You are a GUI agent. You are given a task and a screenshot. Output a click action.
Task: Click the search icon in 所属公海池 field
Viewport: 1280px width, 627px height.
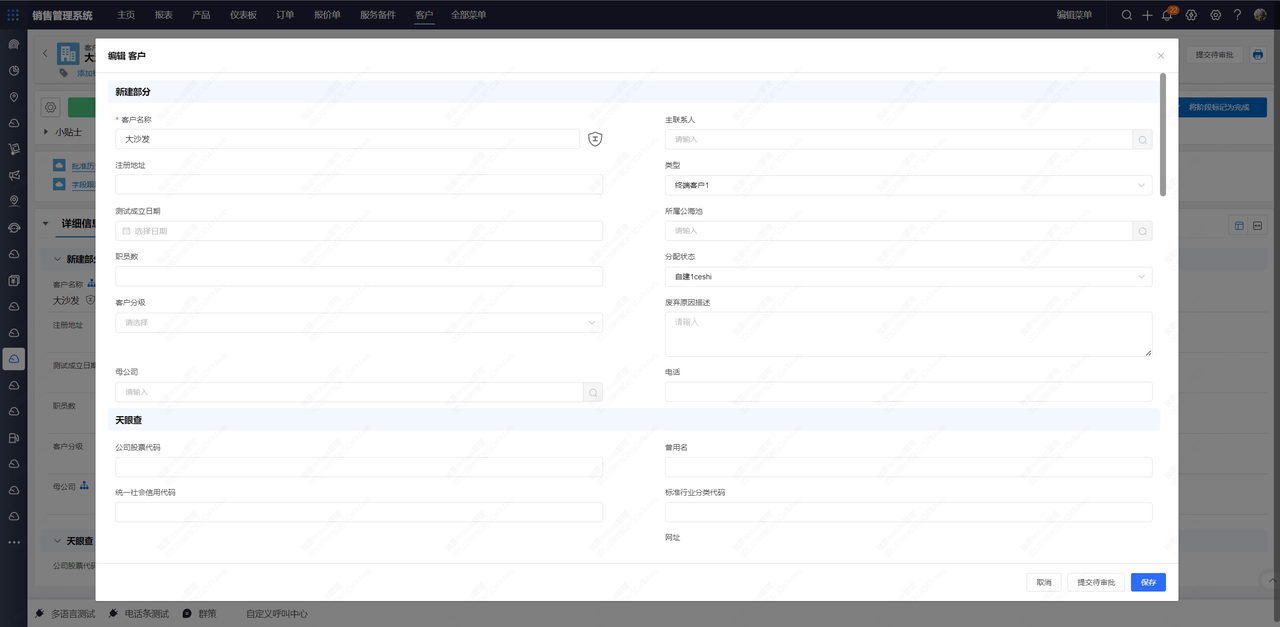click(x=1142, y=231)
